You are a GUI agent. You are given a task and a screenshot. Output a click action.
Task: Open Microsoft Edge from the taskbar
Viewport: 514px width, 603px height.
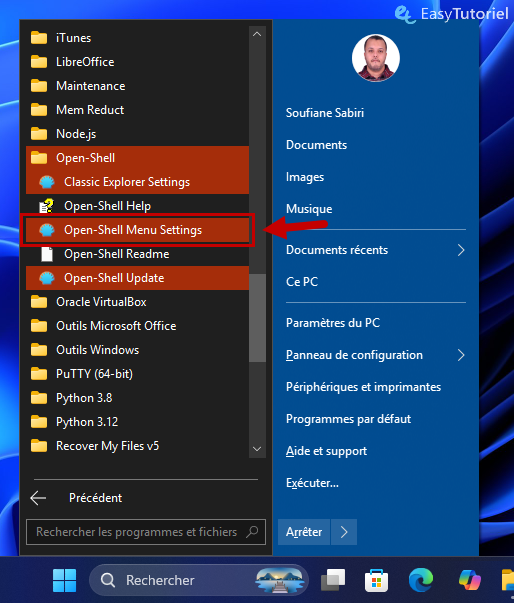pos(421,580)
